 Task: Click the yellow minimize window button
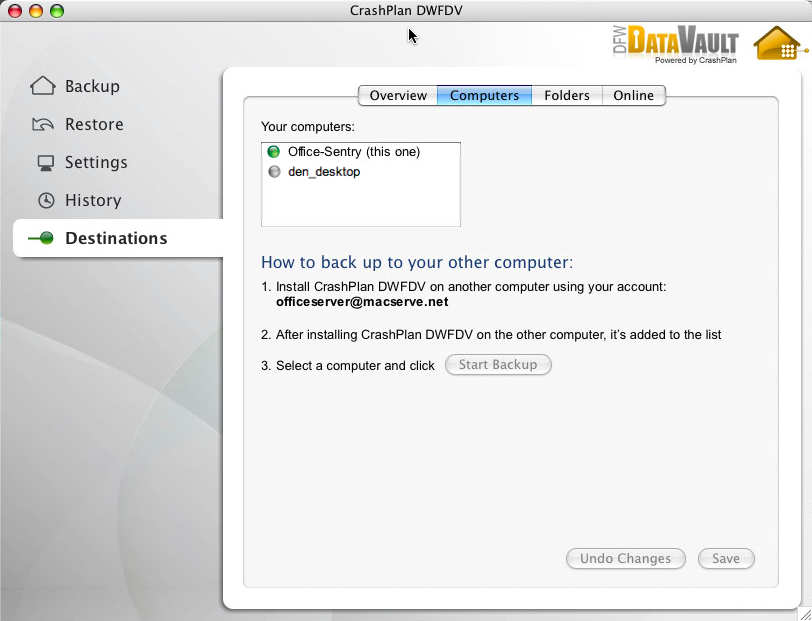[36, 11]
